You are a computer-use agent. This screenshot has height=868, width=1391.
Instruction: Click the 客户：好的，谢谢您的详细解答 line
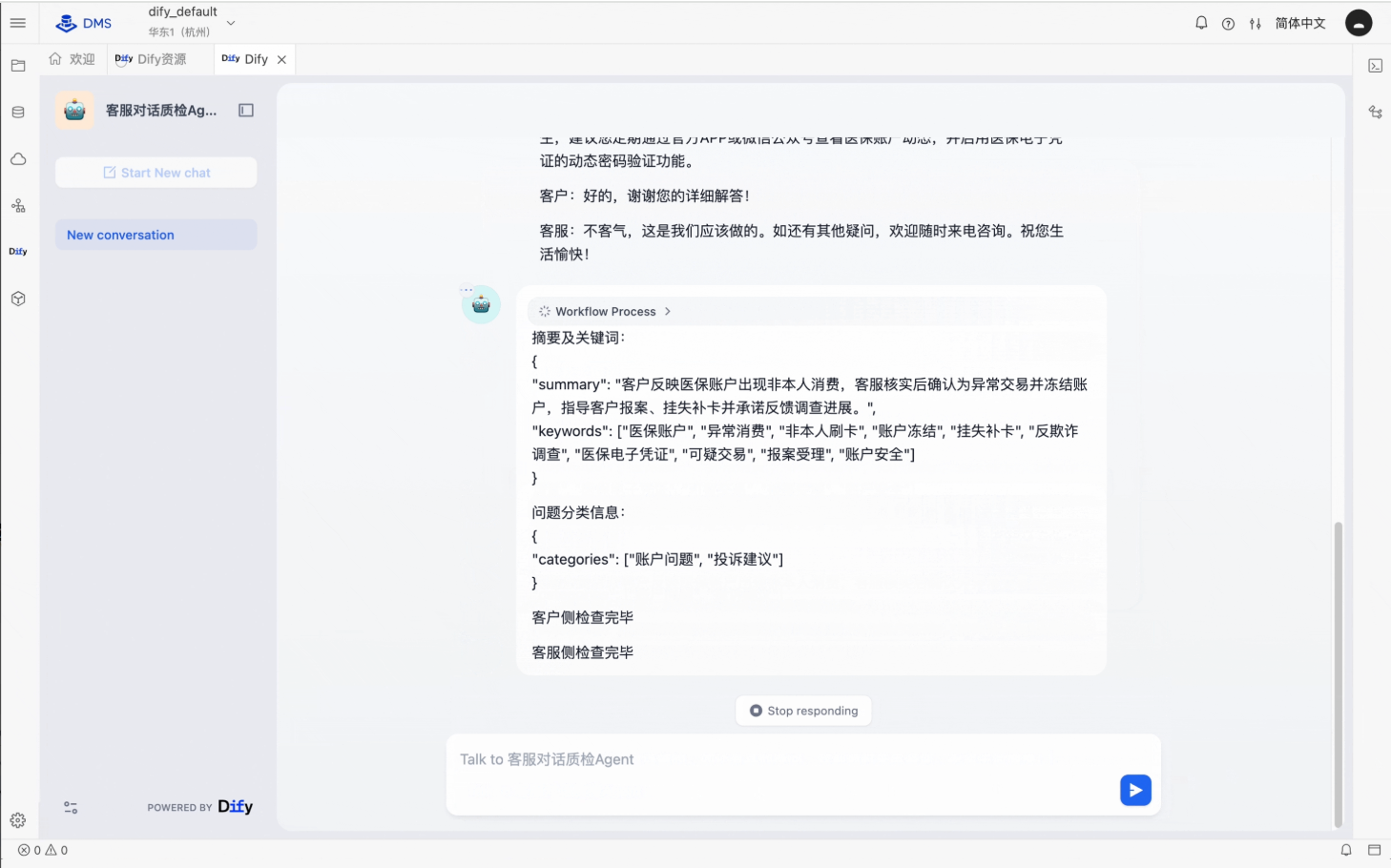[x=645, y=196]
